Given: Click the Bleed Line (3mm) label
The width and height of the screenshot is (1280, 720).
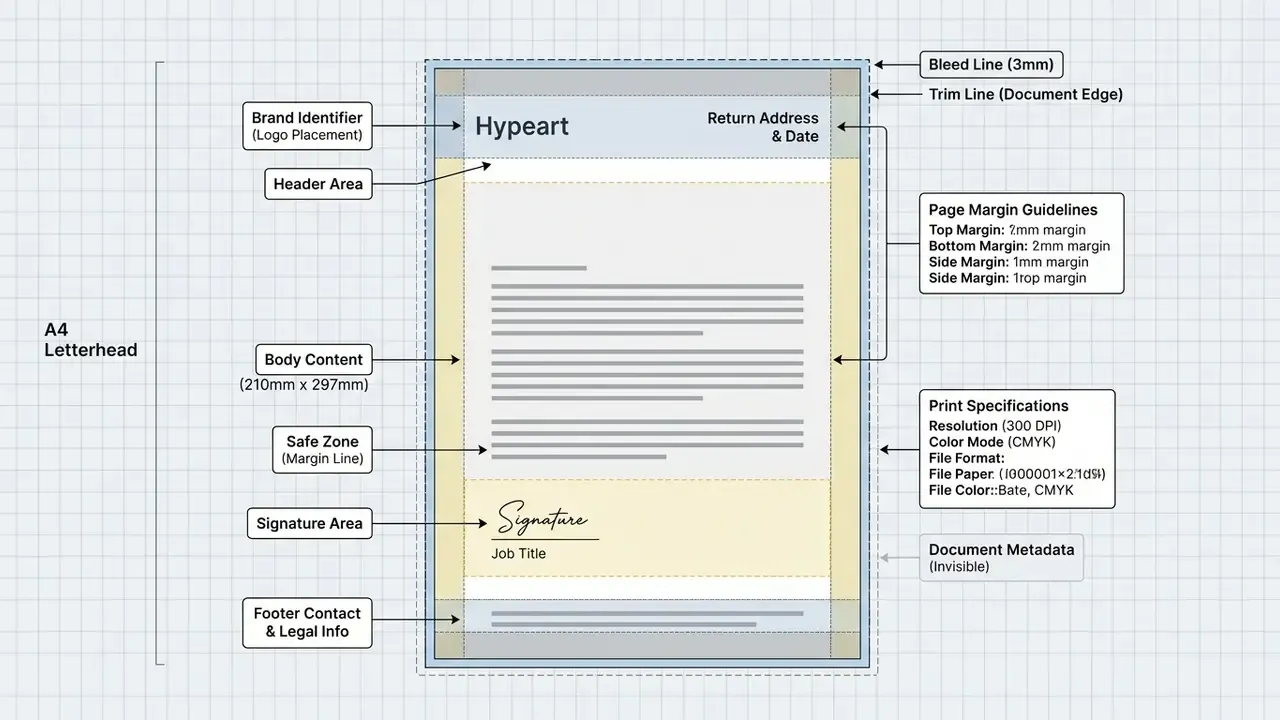Looking at the screenshot, I should [991, 65].
